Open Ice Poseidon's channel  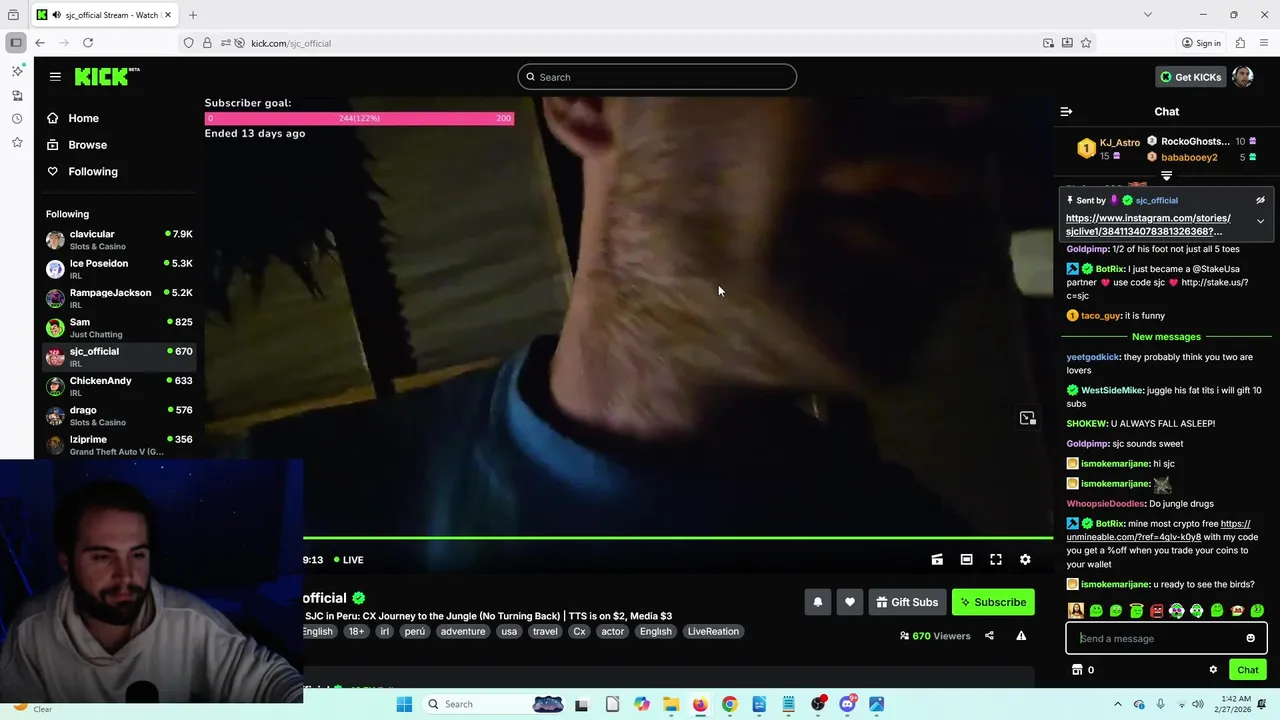(119, 269)
